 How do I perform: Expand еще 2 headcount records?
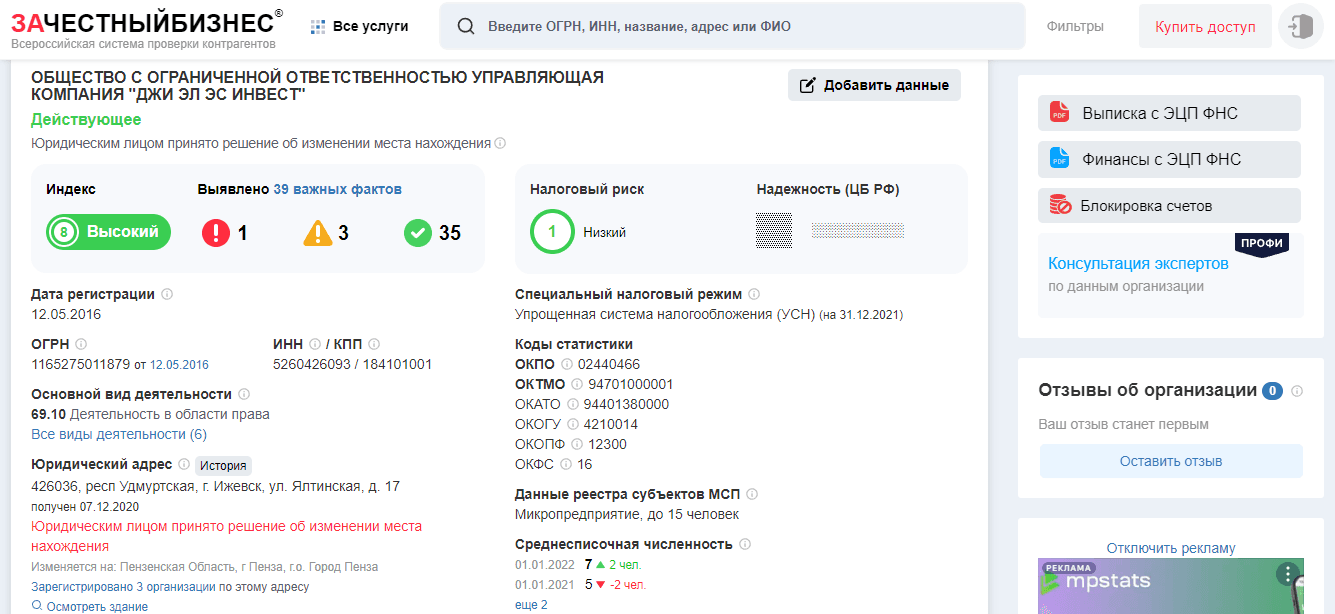(x=531, y=605)
